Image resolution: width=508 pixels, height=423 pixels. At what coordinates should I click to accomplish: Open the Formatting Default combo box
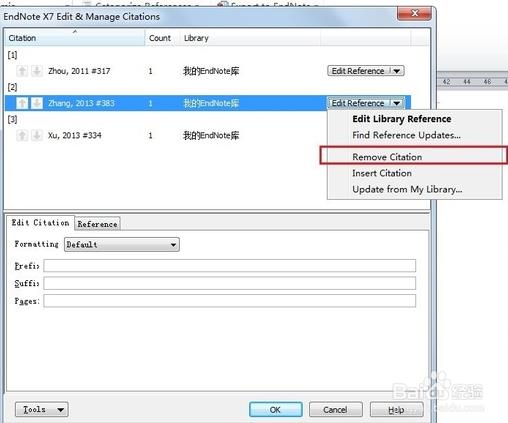point(122,245)
